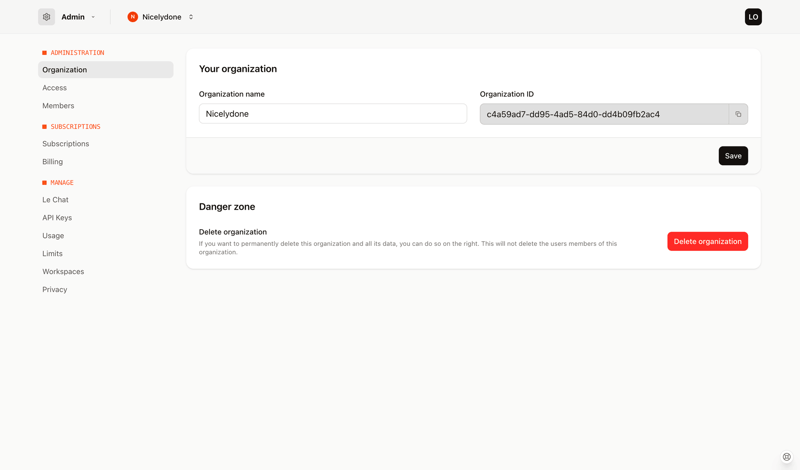Viewport: 800px width, 470px height.
Task: Open Subscriptions in the sidebar
Action: (x=66, y=144)
